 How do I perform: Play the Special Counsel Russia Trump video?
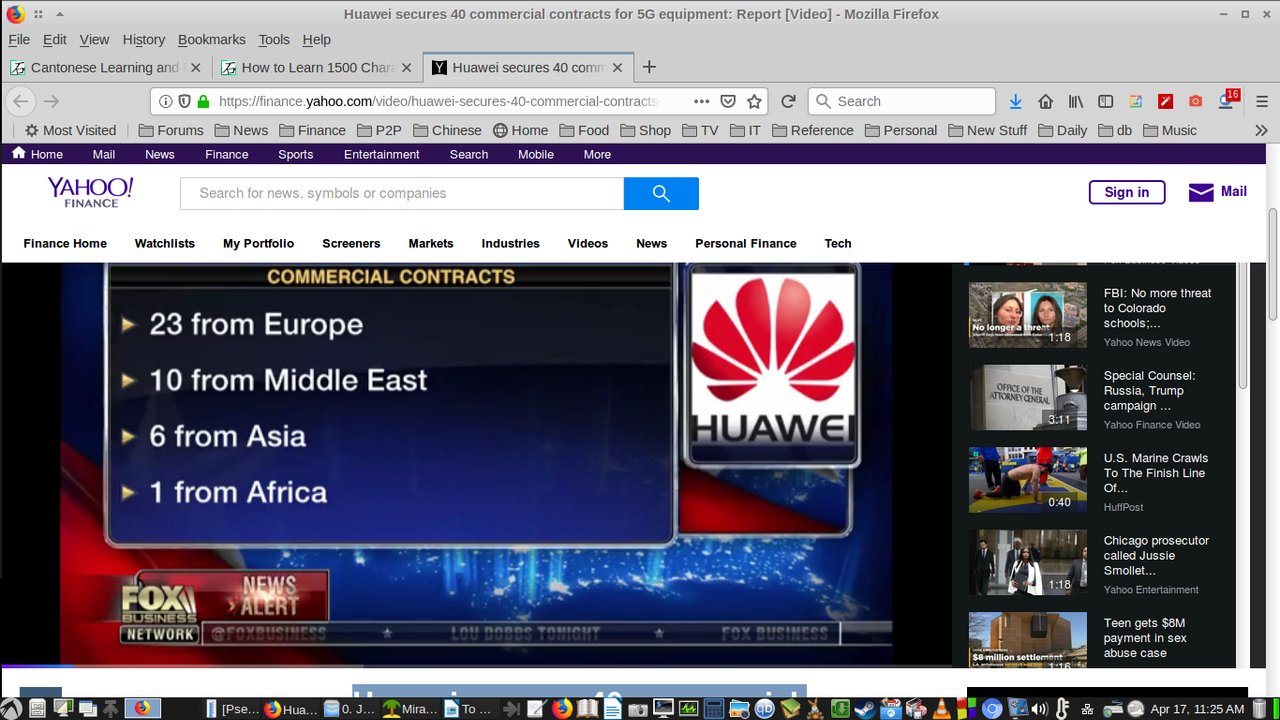click(1028, 397)
